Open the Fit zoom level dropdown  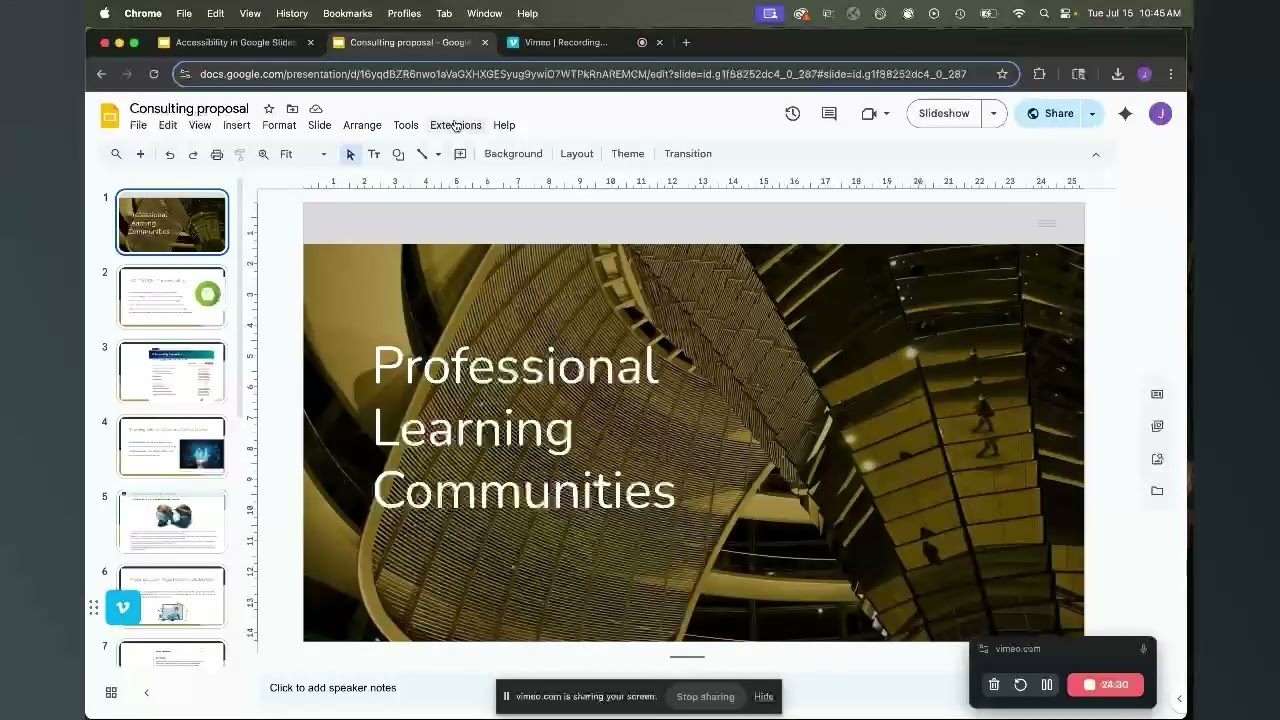[303, 154]
